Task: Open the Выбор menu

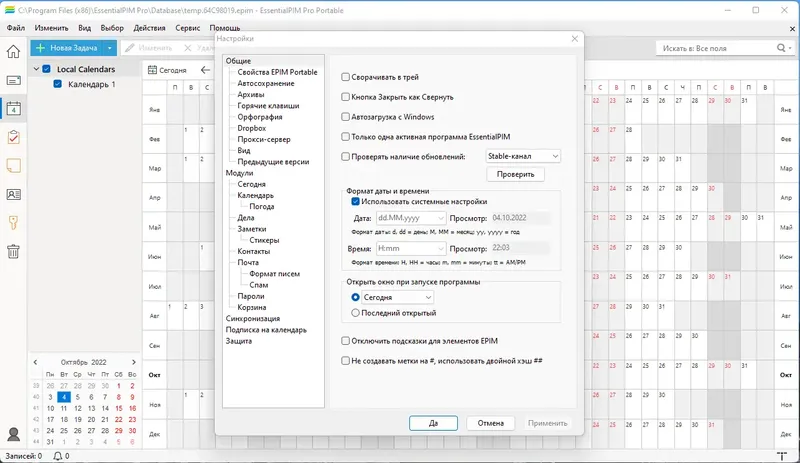Action: tap(112, 28)
